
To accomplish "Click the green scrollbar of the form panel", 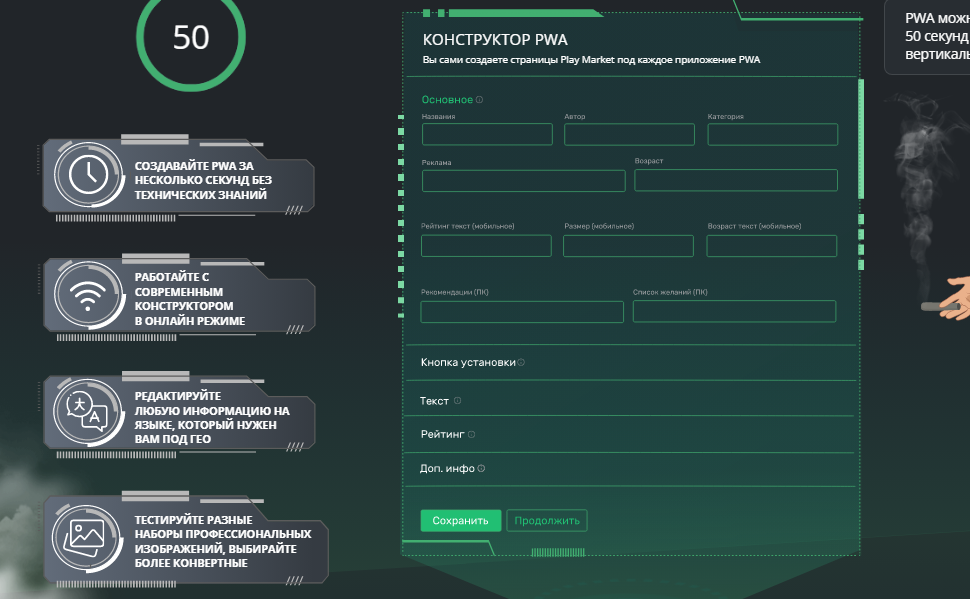I will pos(861,139).
